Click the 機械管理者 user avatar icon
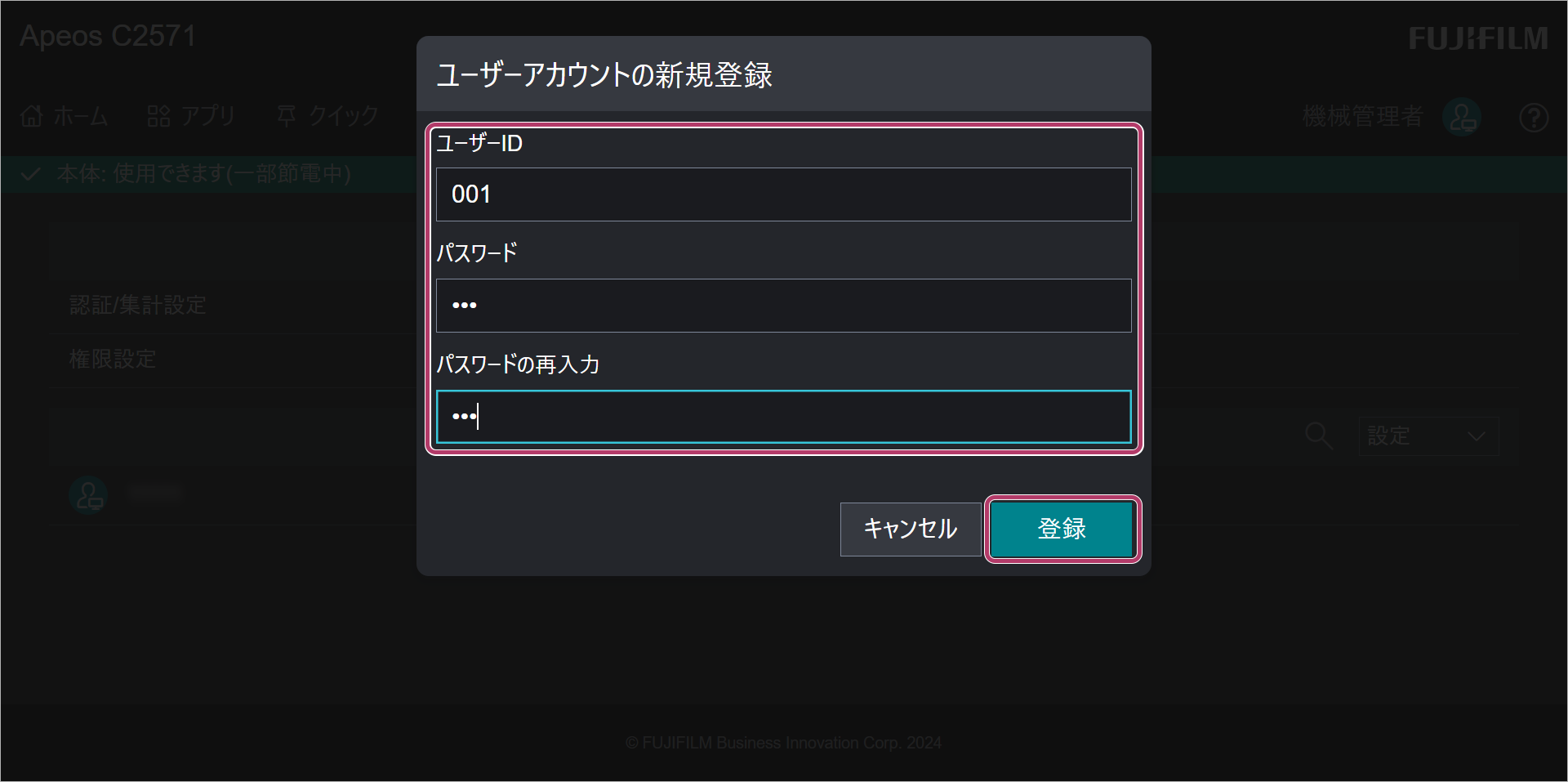Viewport: 1568px width, 782px height. (x=1462, y=118)
